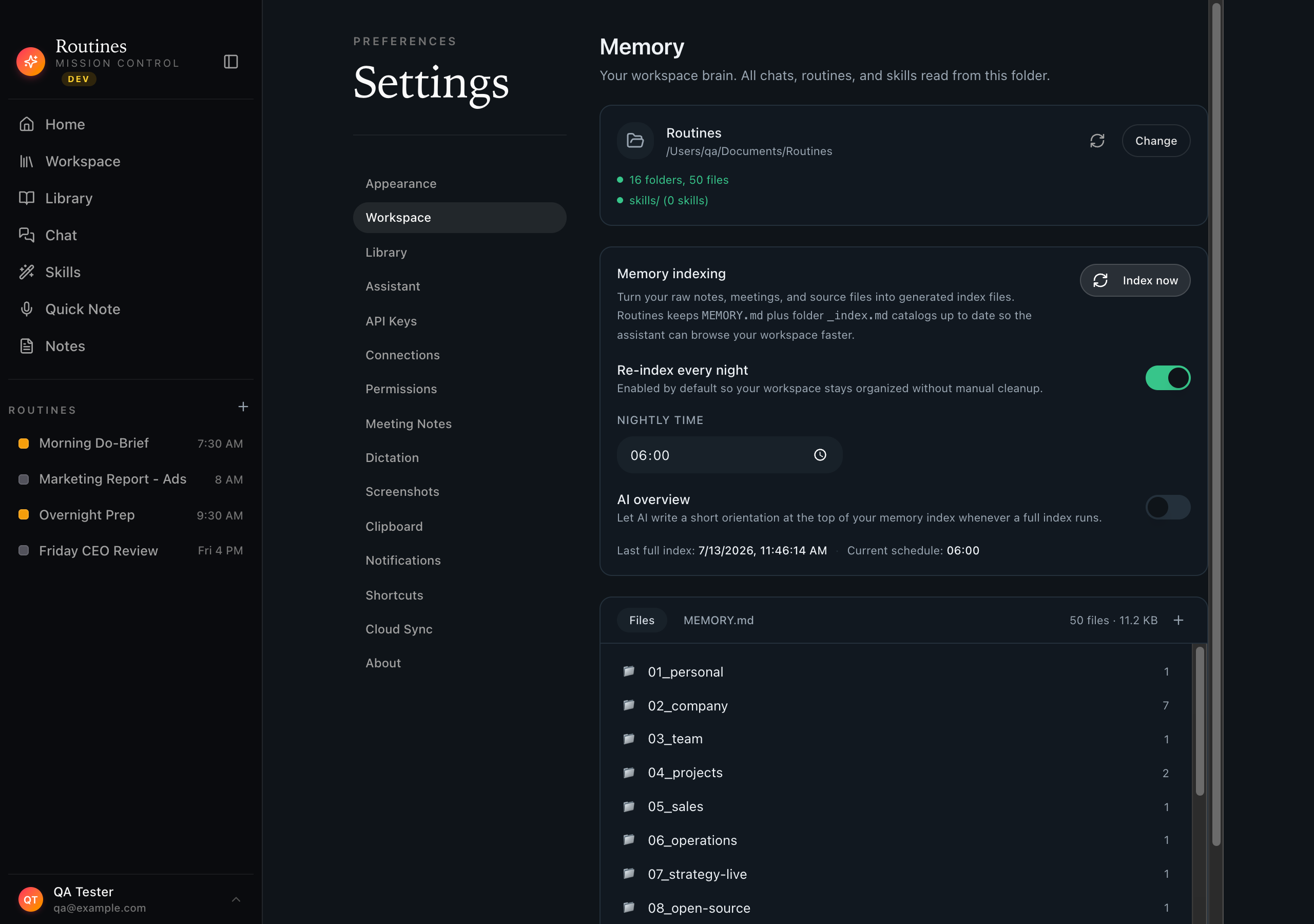Open Cloud Sync settings
Screen dimensions: 1314x924
(459, 629)
